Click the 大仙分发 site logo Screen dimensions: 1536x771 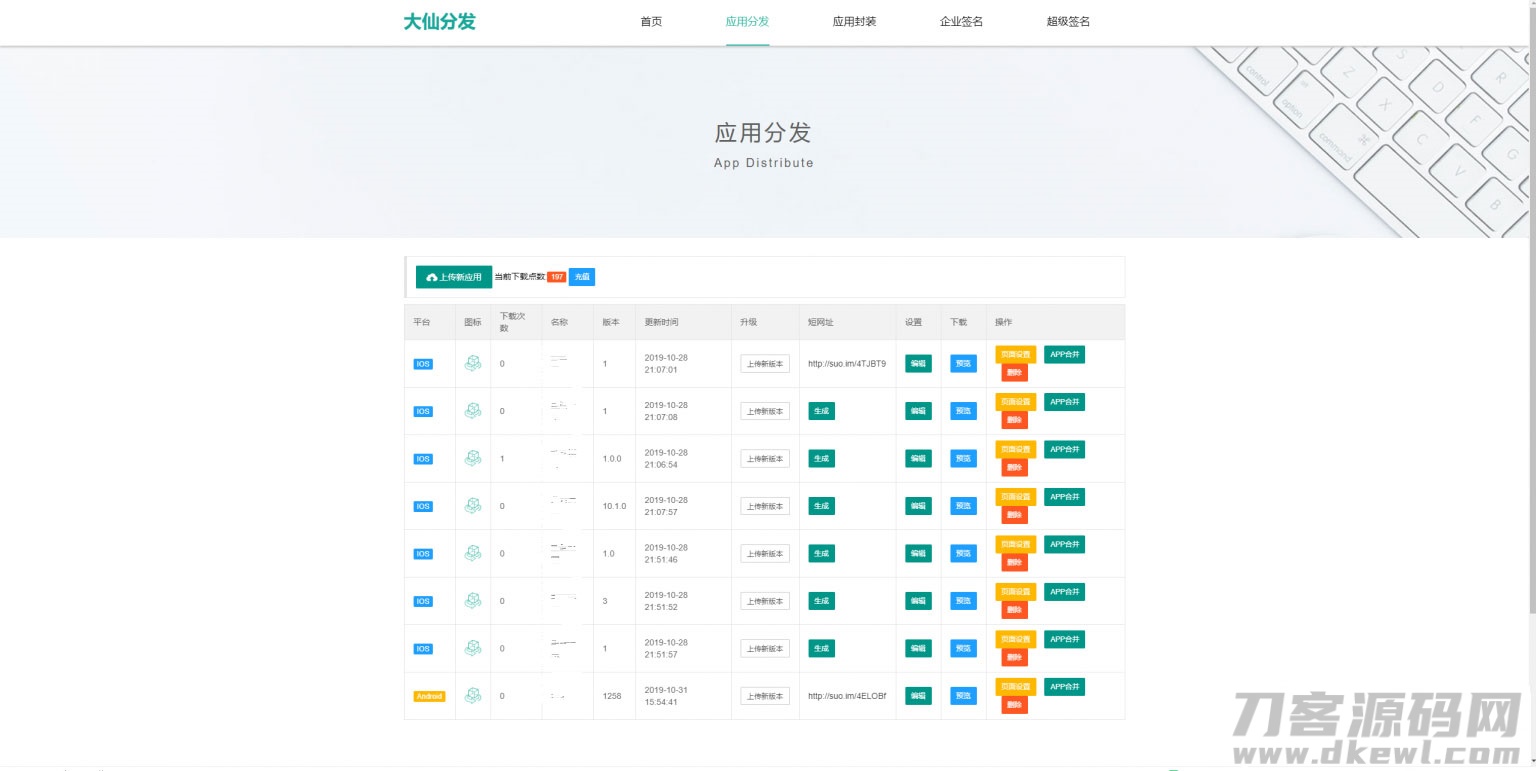439,22
